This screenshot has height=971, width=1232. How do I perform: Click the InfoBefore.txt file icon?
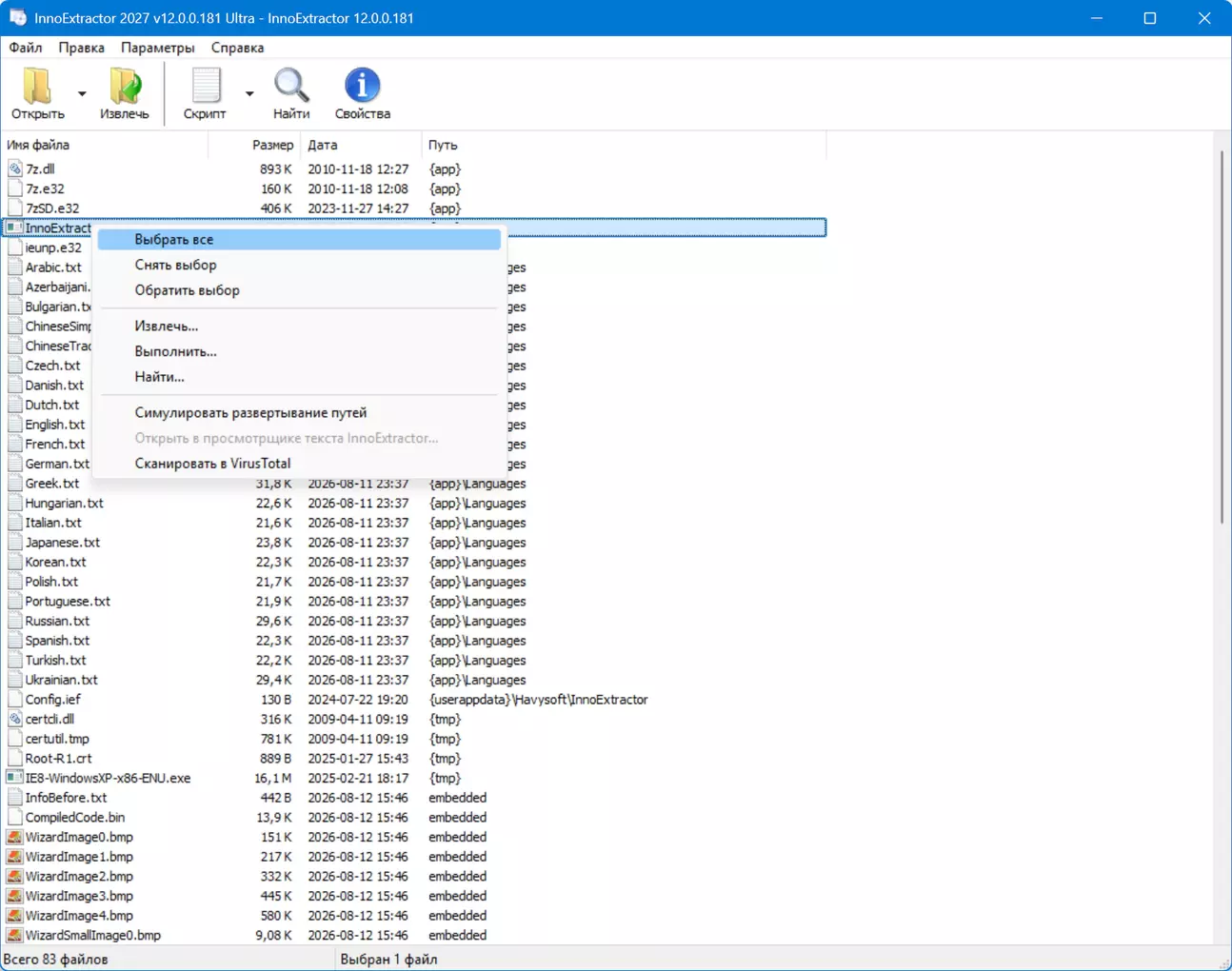tap(14, 798)
